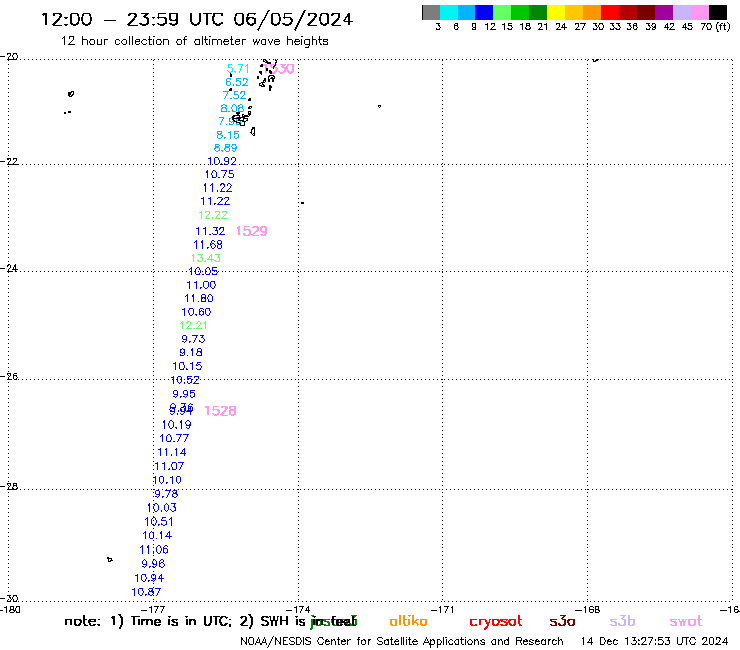Viewport: 740px width, 650px height.
Task: Click the green wave height value '12.22'
Action: [x=213, y=215]
